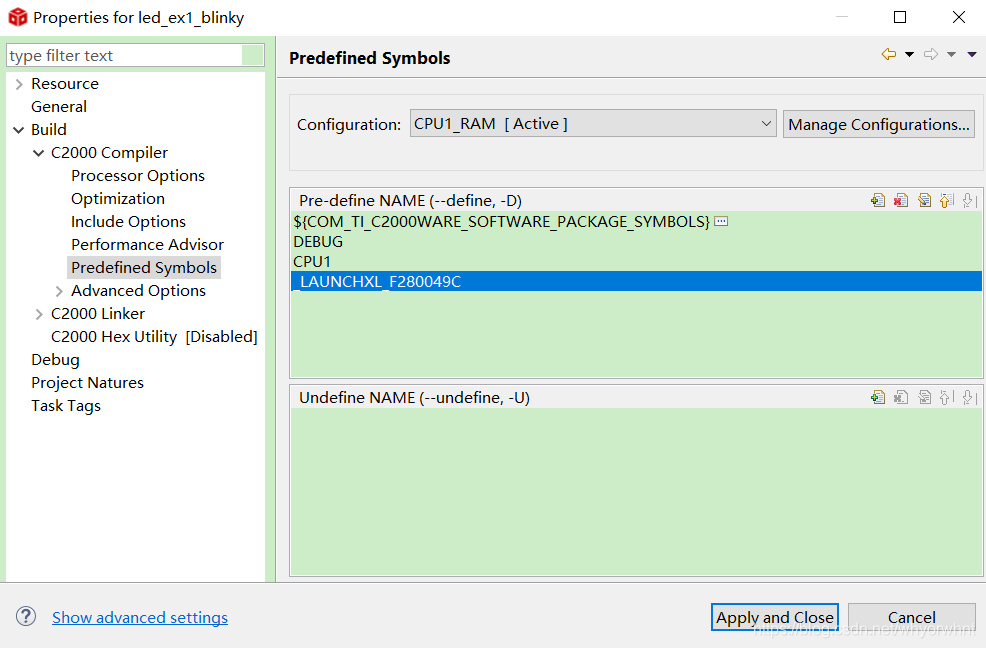Viewport: 986px width, 648px height.
Task: Click Add icon in Pre-define NAME toolbar
Action: pos(878,200)
